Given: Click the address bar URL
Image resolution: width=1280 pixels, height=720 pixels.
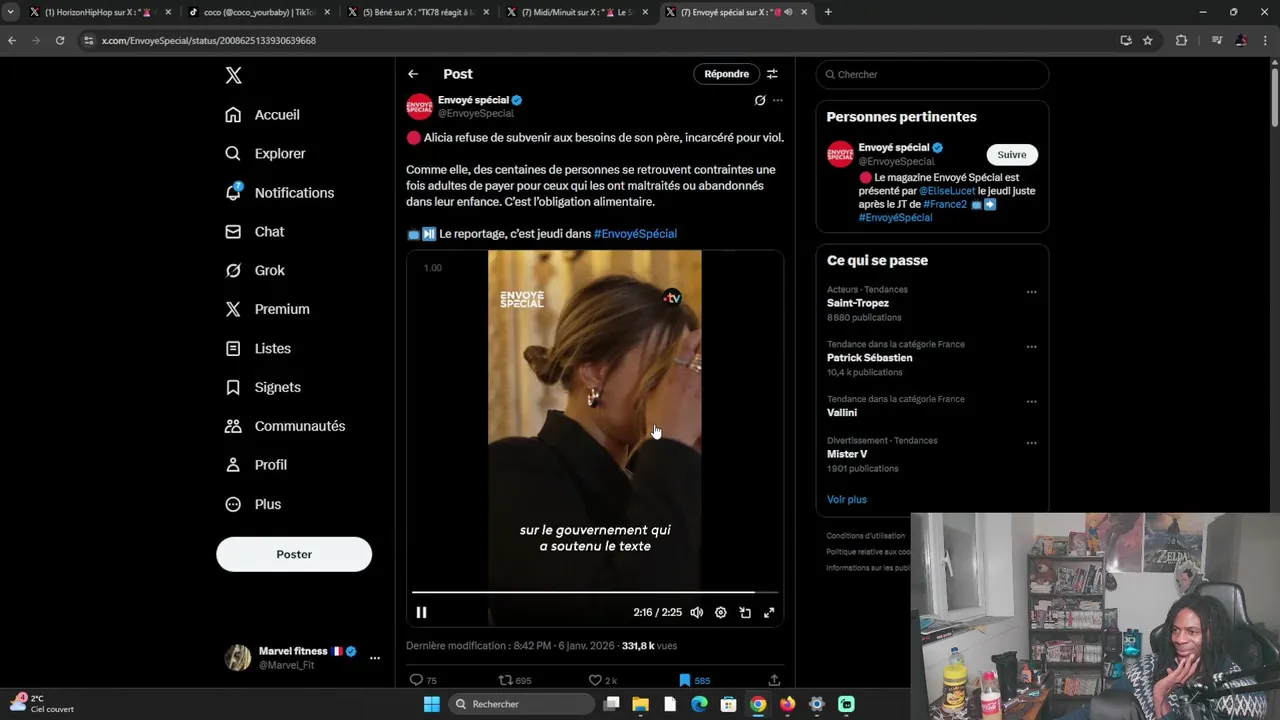Looking at the screenshot, I should point(208,41).
